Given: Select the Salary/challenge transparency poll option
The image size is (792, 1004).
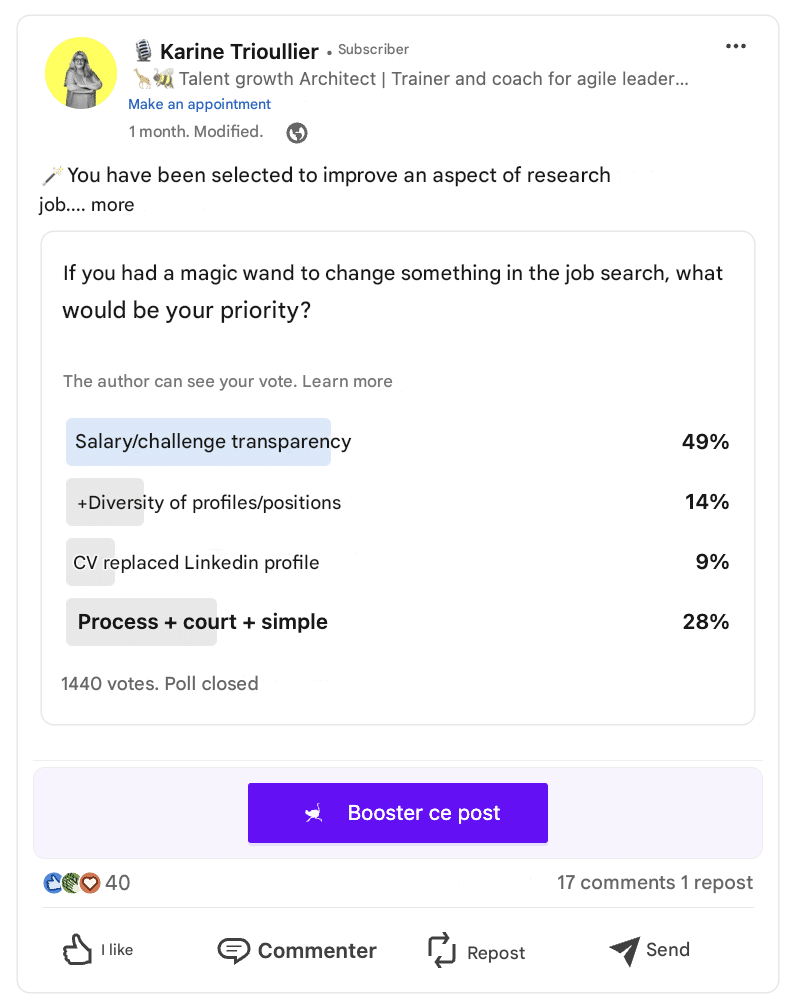Looking at the screenshot, I should (198, 441).
